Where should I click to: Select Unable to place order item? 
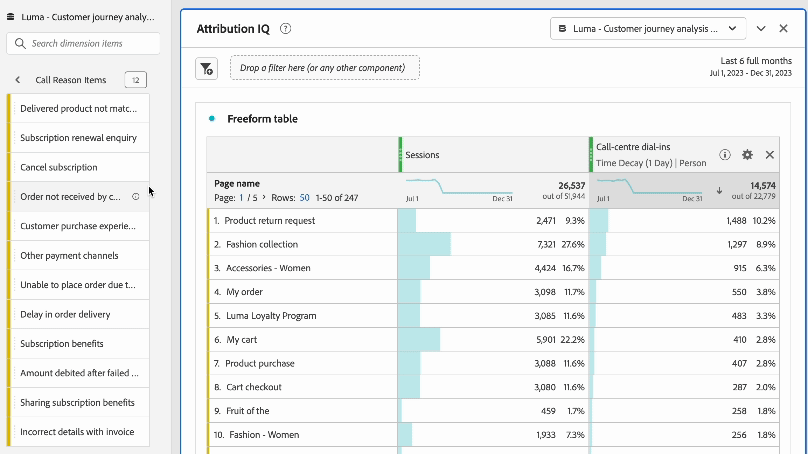[78, 284]
